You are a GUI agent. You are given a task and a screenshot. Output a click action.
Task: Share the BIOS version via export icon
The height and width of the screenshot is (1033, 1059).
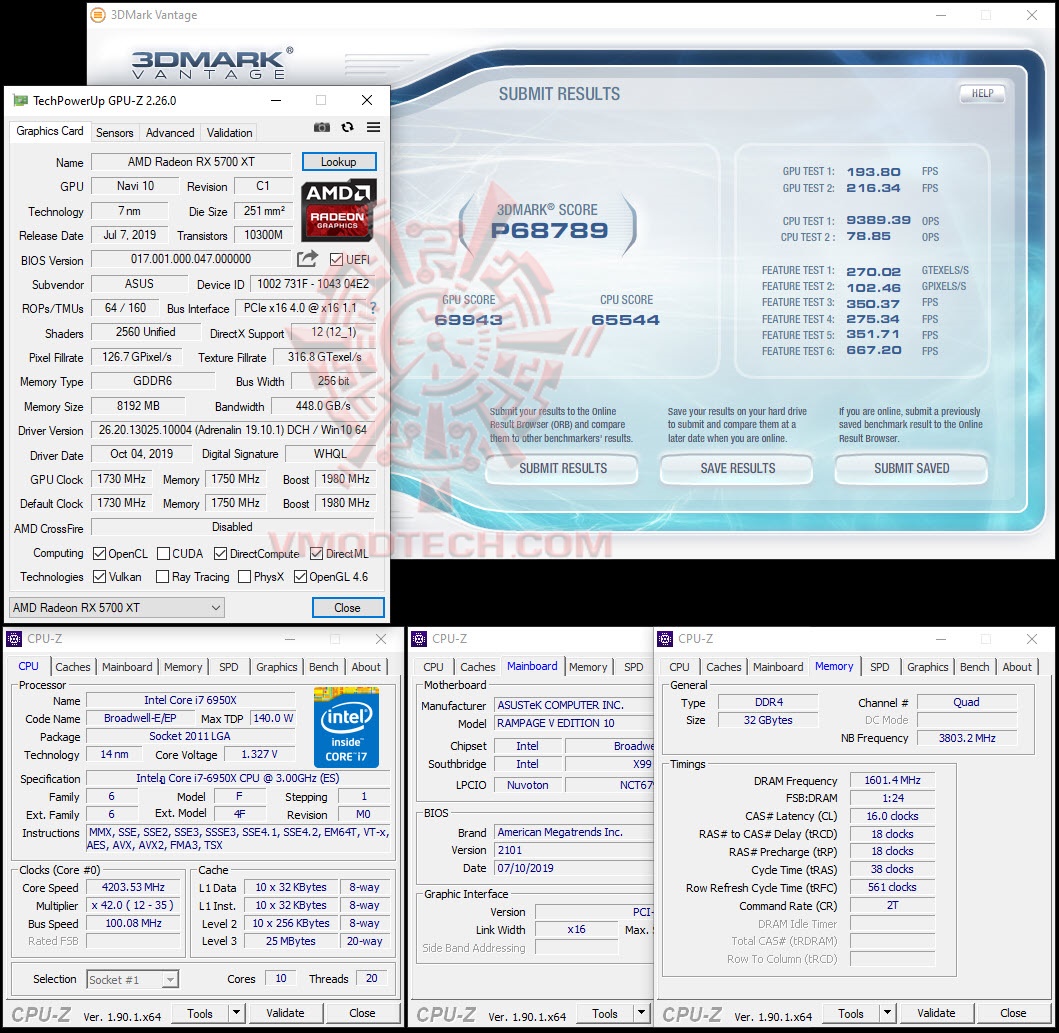307,259
